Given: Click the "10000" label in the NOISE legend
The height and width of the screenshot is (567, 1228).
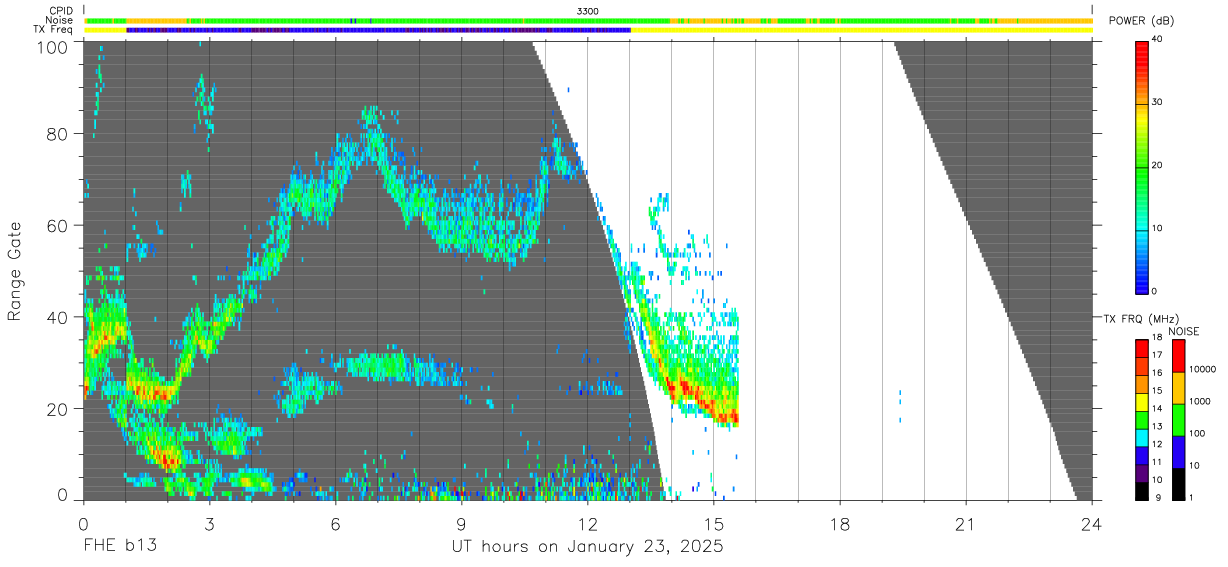Looking at the screenshot, I should tap(1204, 369).
